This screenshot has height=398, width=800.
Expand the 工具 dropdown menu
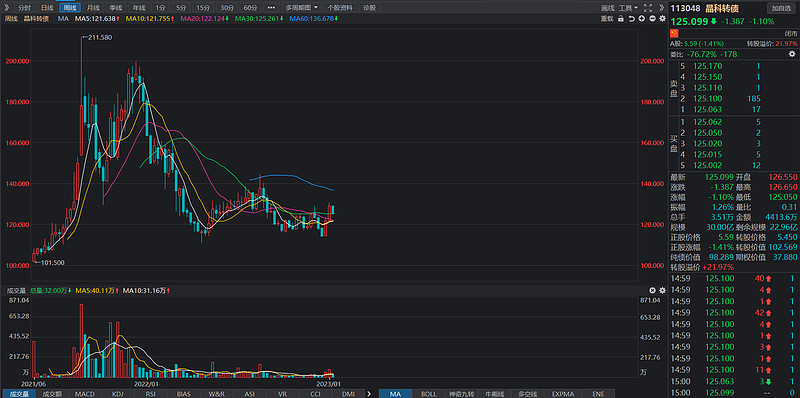(x=628, y=8)
